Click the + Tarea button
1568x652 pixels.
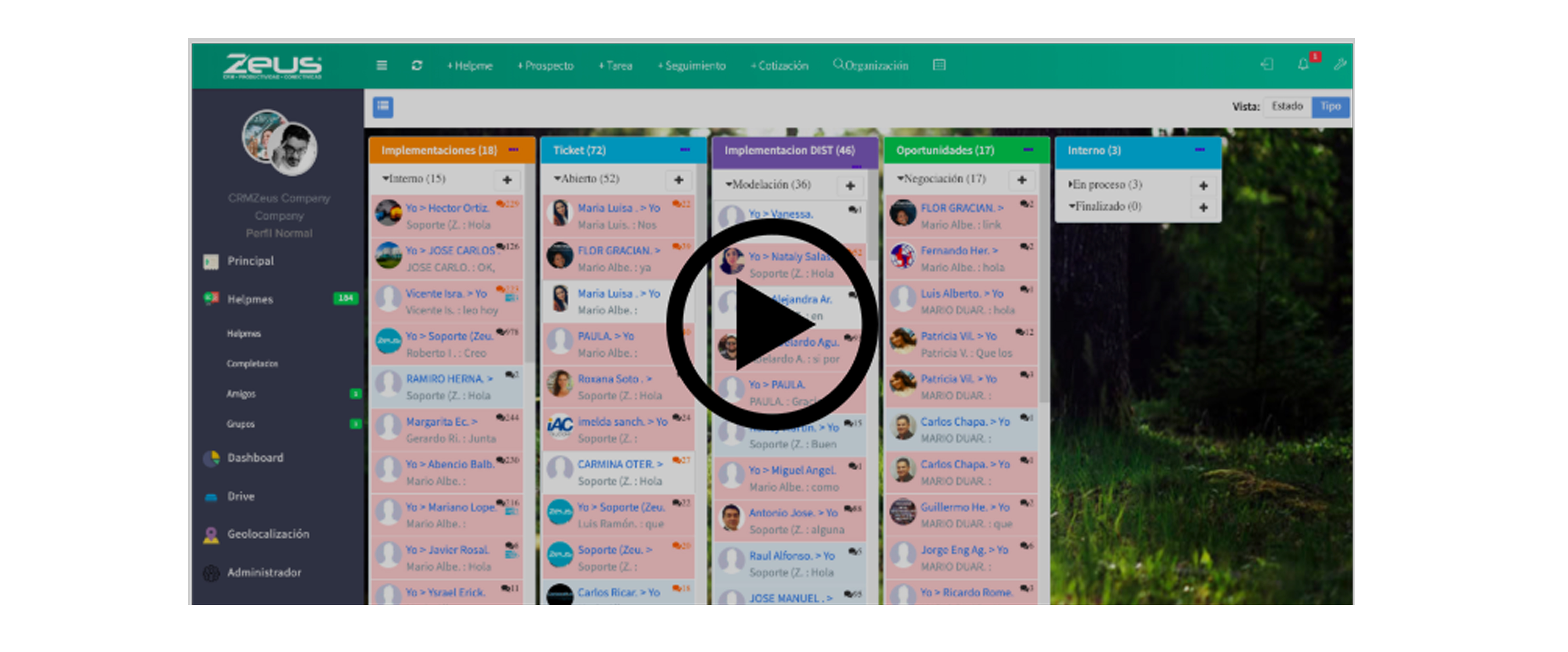(615, 66)
